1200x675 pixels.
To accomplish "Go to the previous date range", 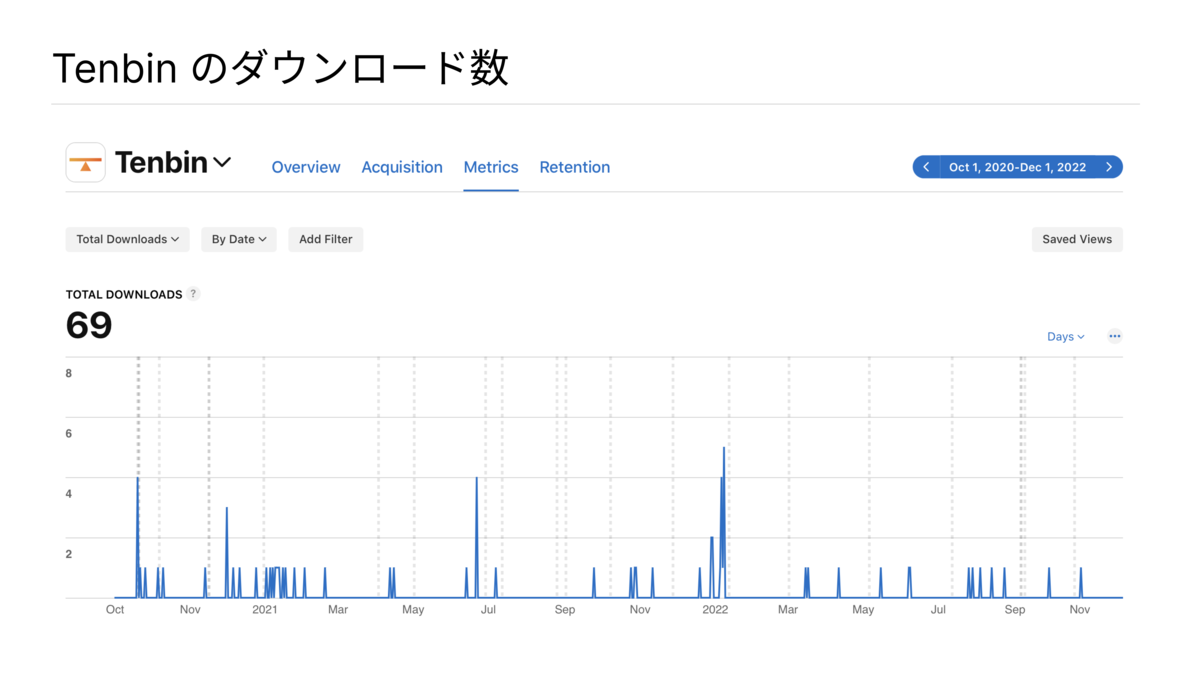I will [x=926, y=167].
